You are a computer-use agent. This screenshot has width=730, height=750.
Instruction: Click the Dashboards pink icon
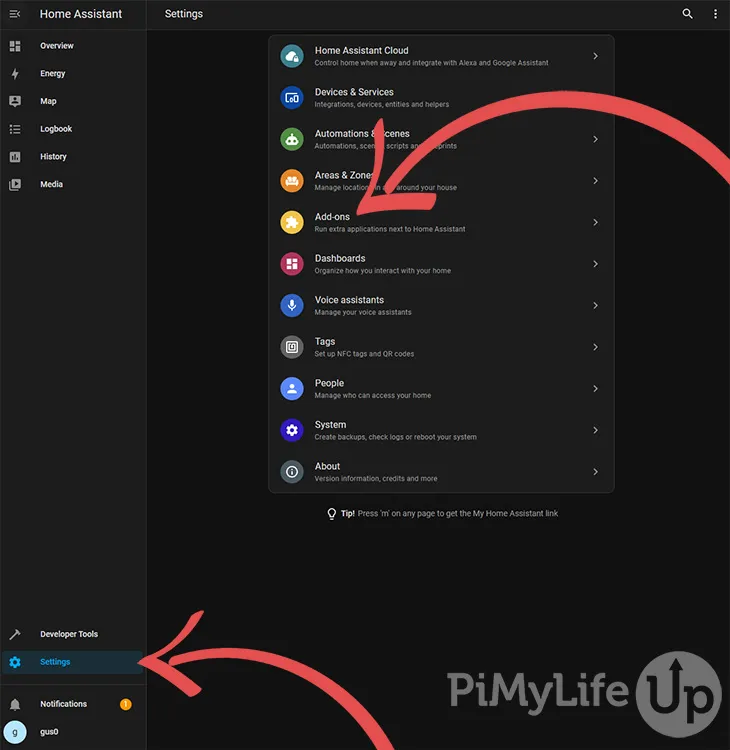(x=292, y=264)
